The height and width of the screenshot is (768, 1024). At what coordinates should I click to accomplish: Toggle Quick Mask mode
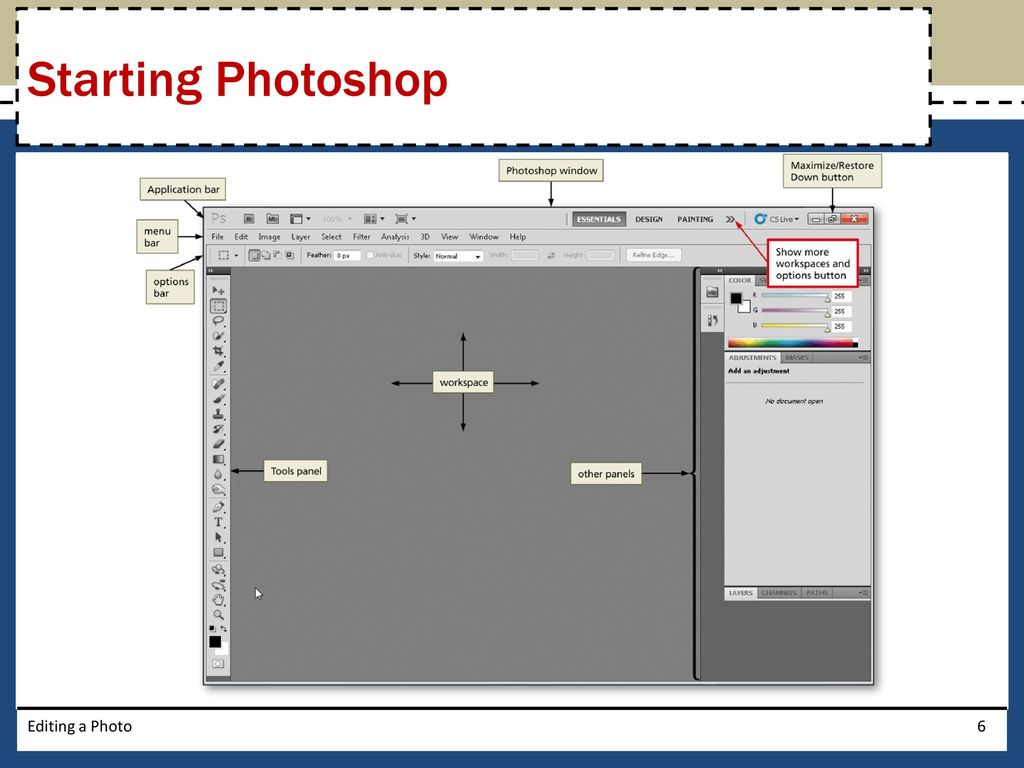[x=218, y=664]
